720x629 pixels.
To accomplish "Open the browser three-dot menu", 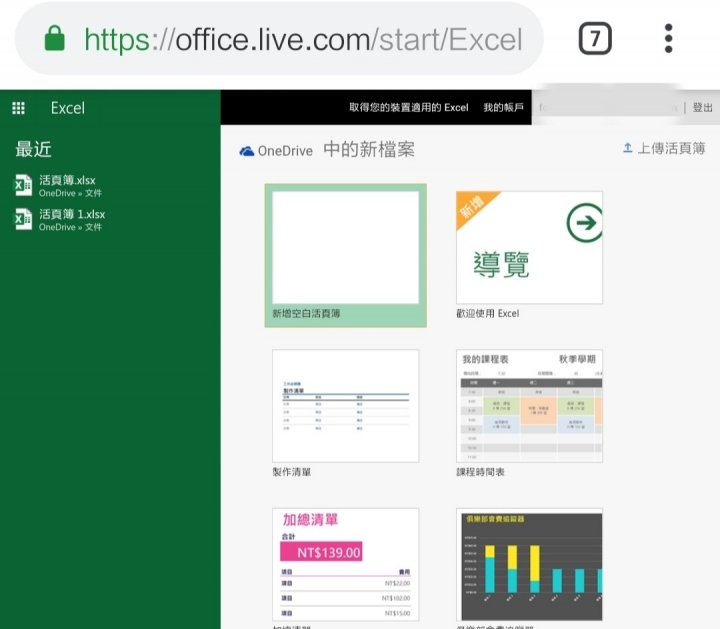I will (669, 38).
